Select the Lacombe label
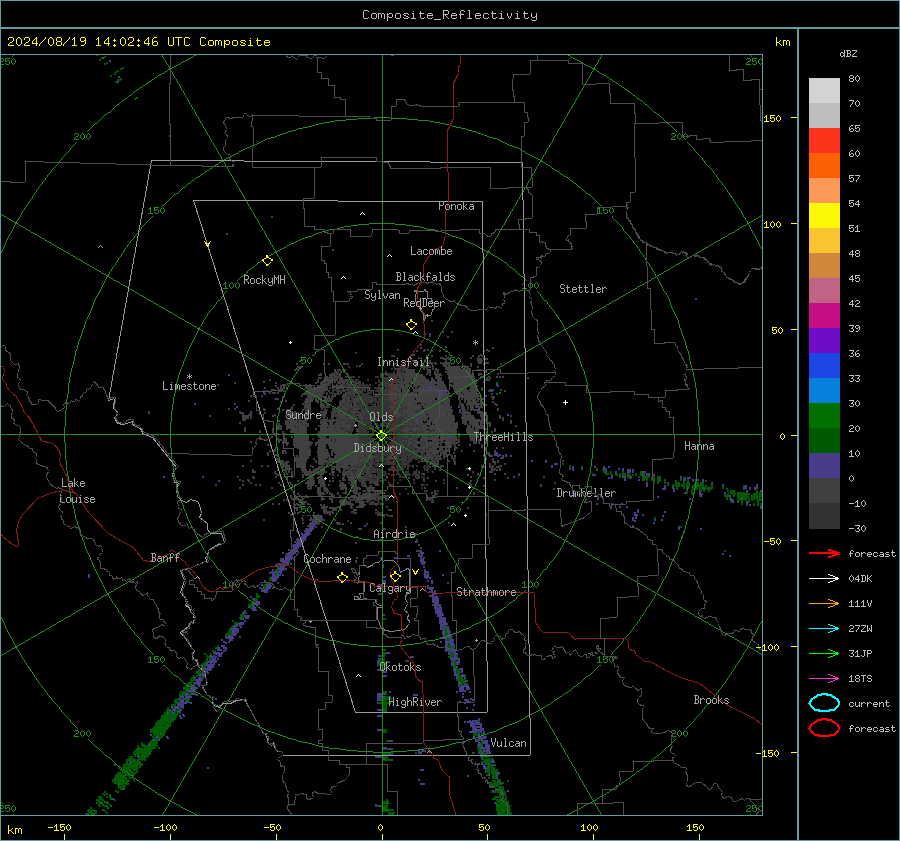The image size is (900, 841). [431, 251]
